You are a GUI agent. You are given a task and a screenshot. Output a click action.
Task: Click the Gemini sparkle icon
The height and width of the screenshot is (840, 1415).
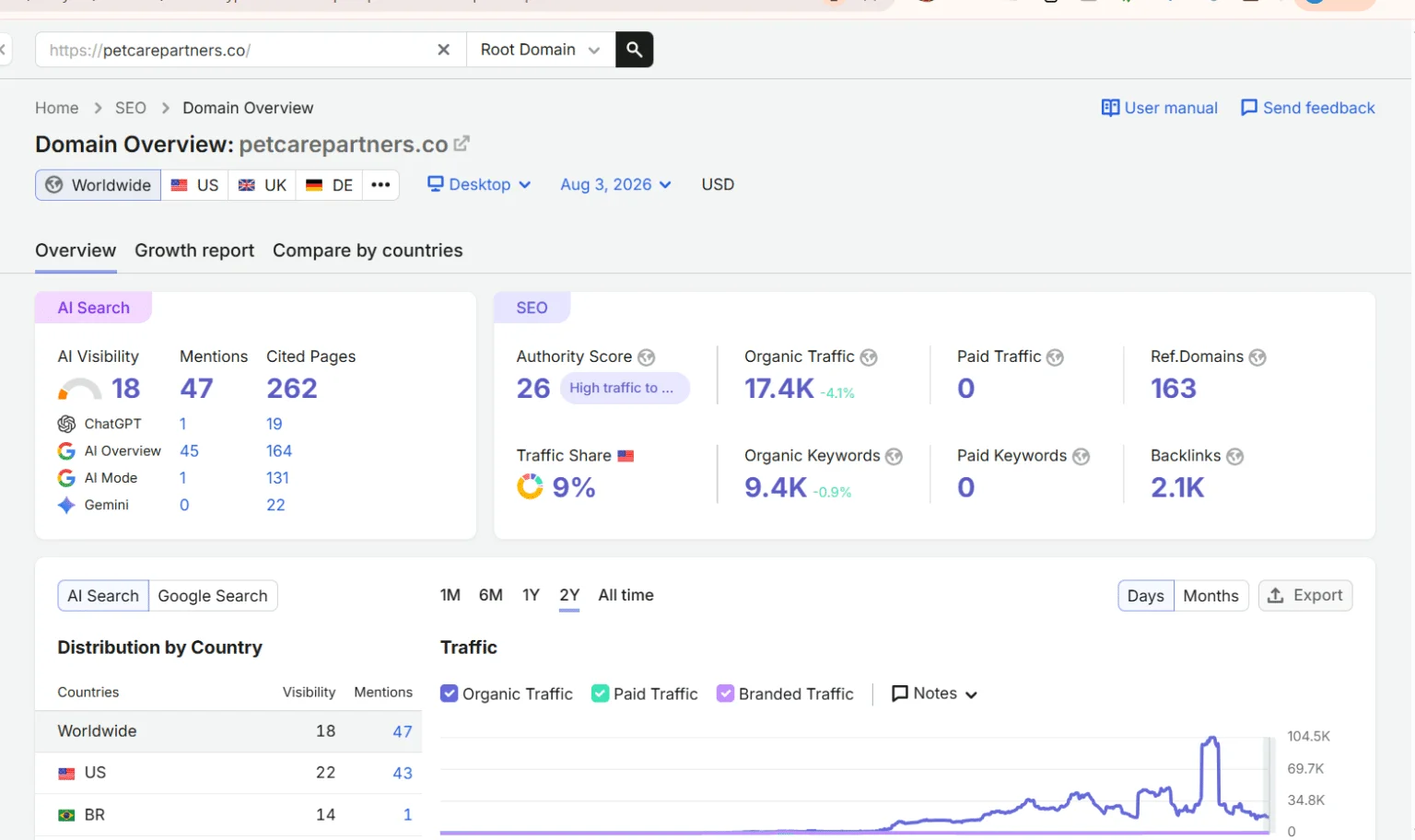[66, 505]
